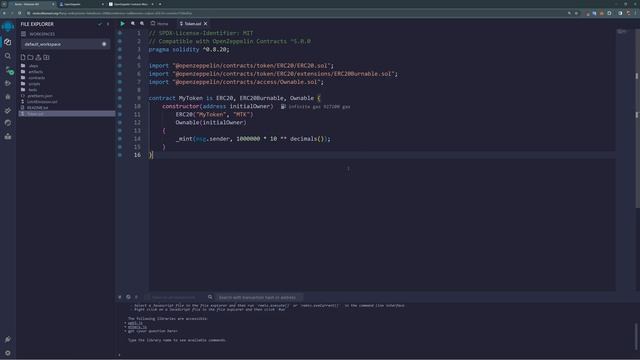Expand the tests folder

point(33,90)
